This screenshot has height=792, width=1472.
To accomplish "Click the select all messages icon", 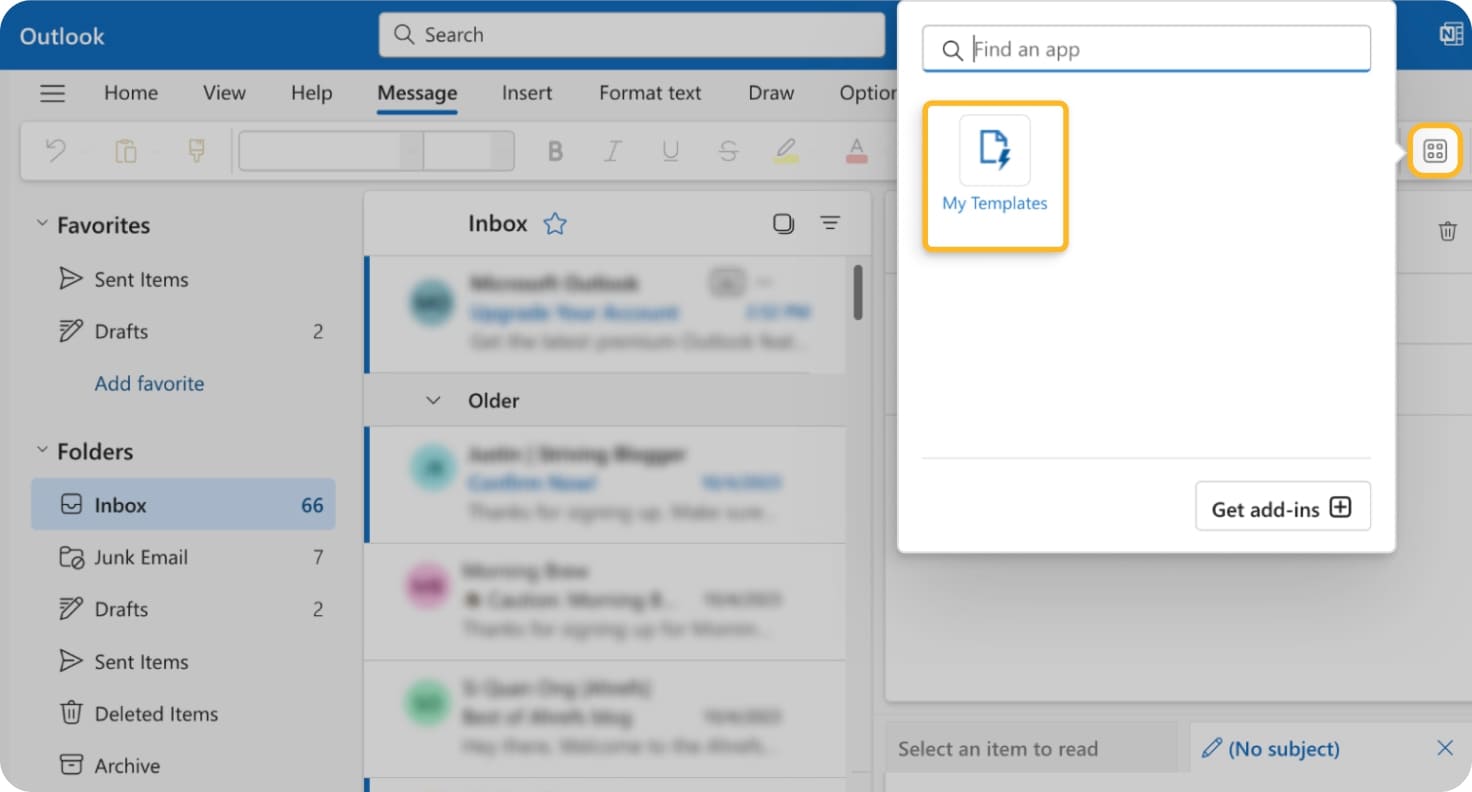I will coord(783,224).
